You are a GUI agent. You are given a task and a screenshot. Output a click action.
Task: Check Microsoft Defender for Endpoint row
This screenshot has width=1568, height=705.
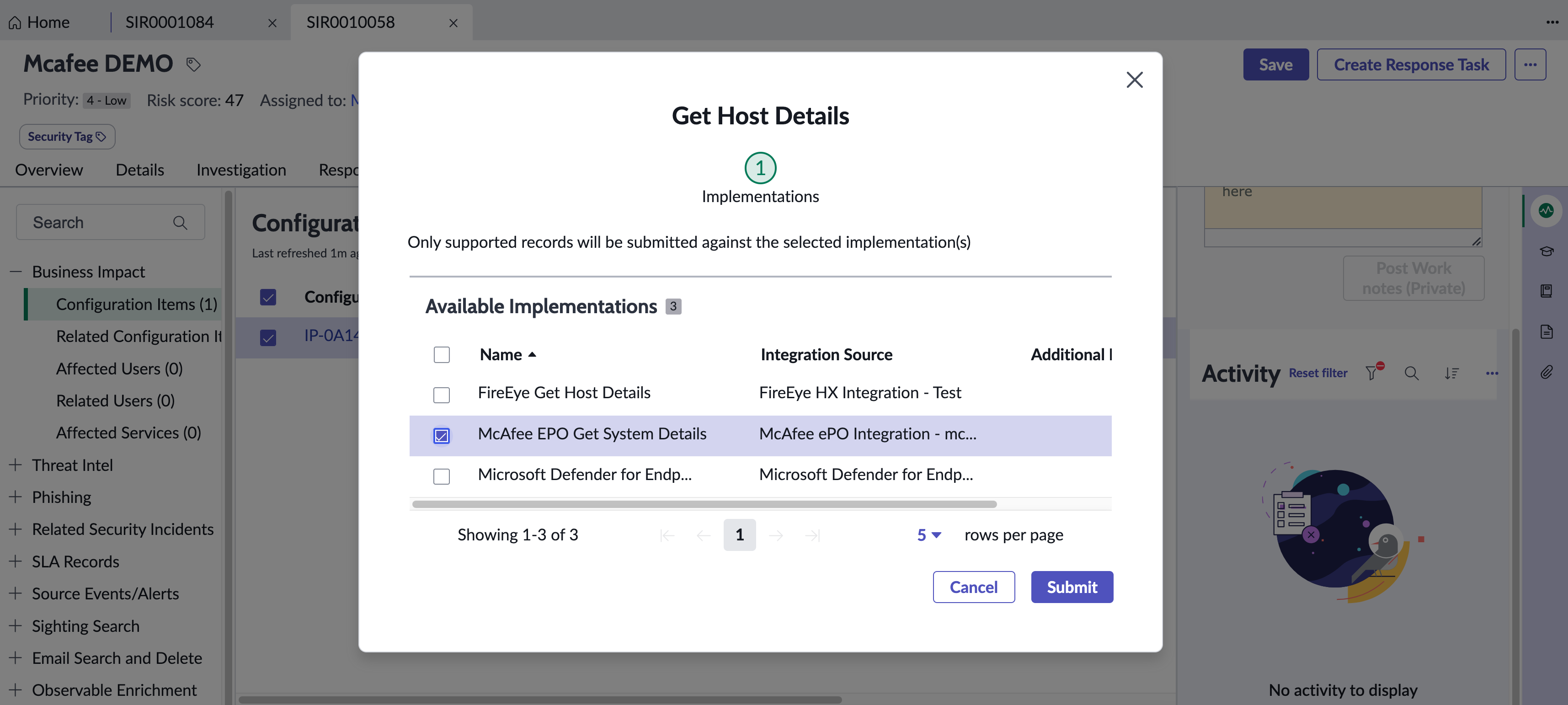(441, 476)
